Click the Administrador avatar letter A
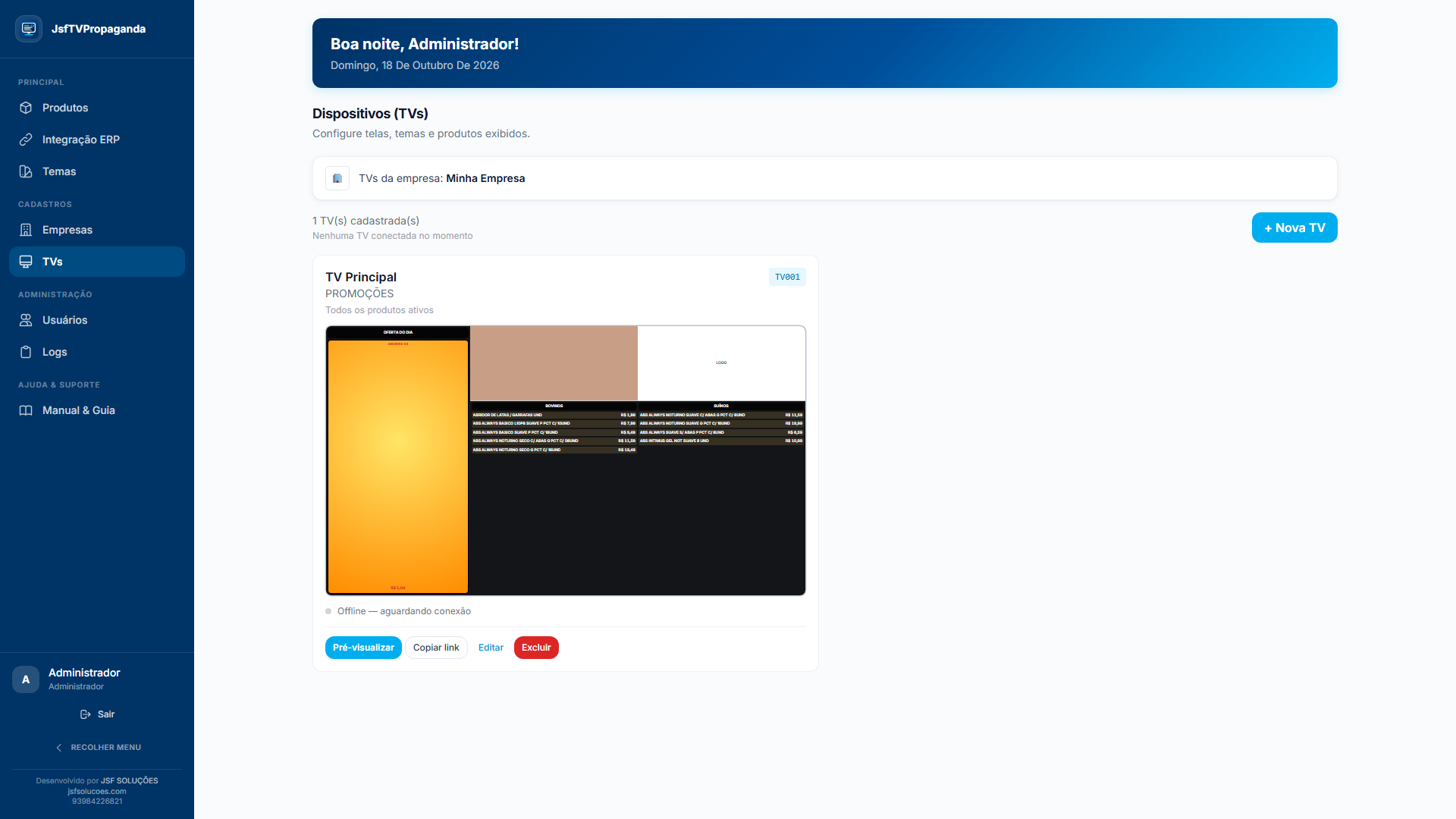 [26, 679]
